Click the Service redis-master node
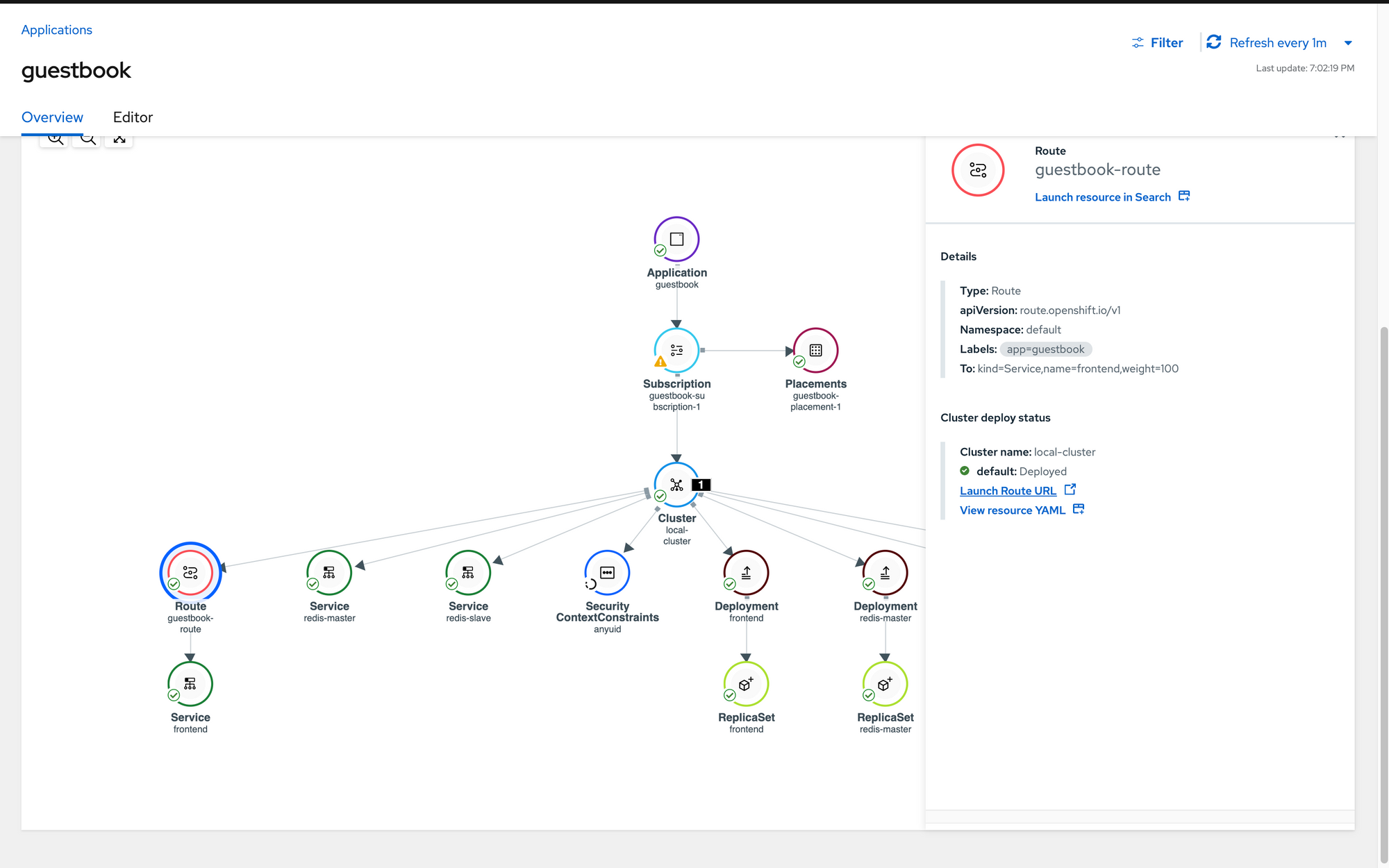Screen dimensions: 1389x868 coord(329,573)
